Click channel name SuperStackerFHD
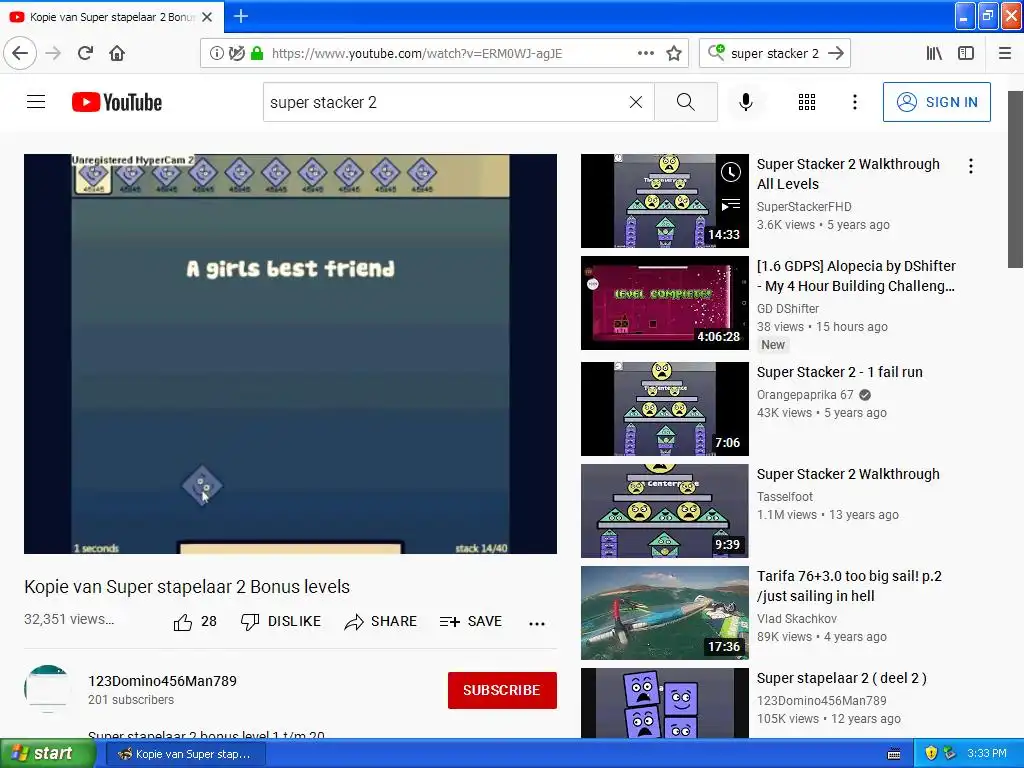This screenshot has width=1024, height=768. pos(804,207)
